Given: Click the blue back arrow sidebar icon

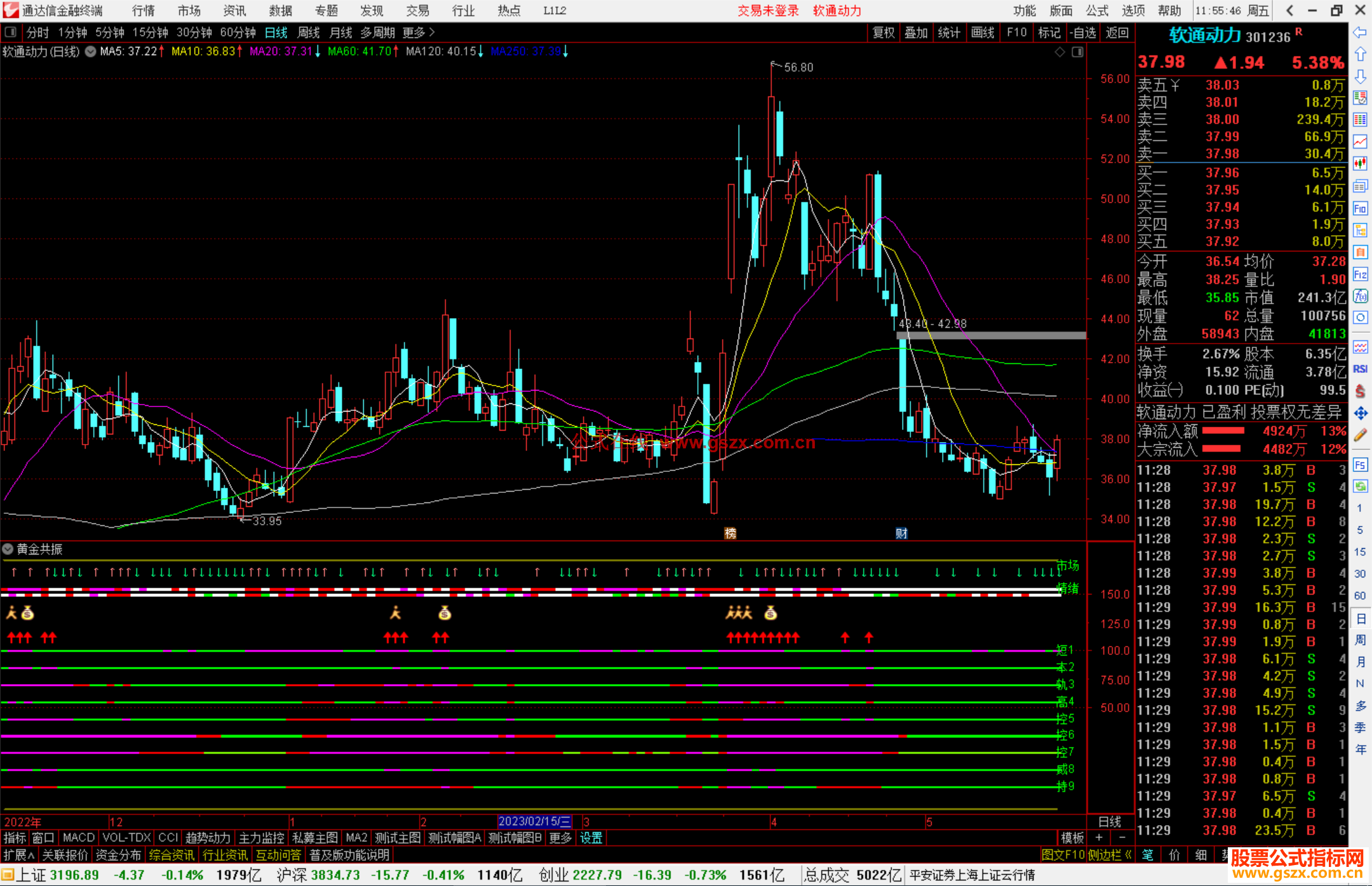Looking at the screenshot, I should (x=1360, y=32).
